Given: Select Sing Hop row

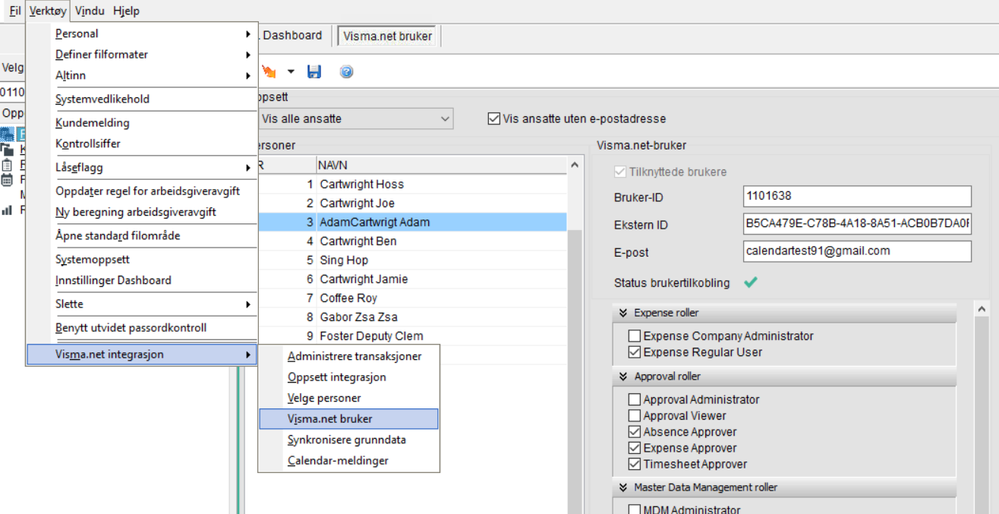Looking at the screenshot, I should [411, 260].
